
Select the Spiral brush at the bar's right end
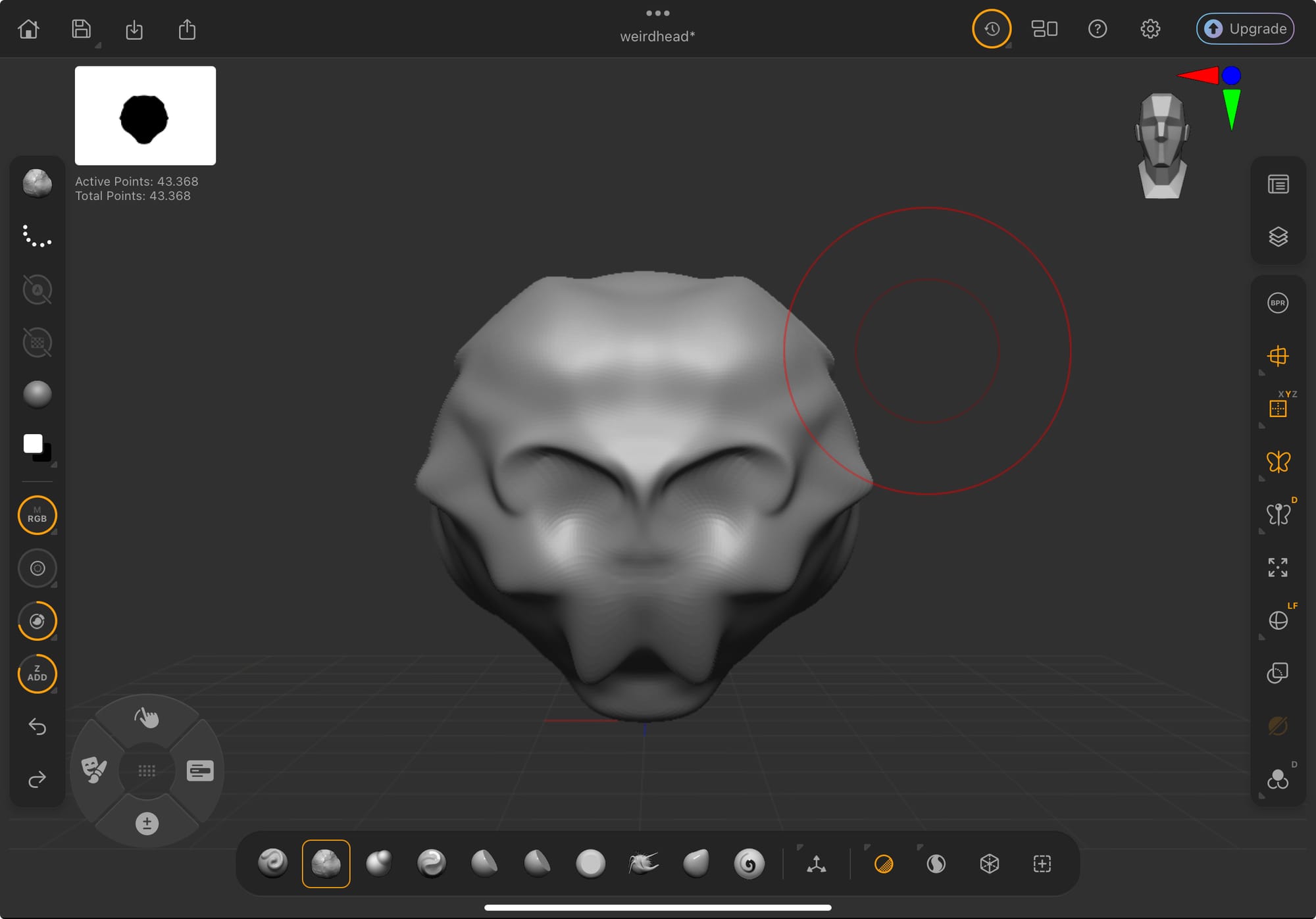click(x=749, y=863)
